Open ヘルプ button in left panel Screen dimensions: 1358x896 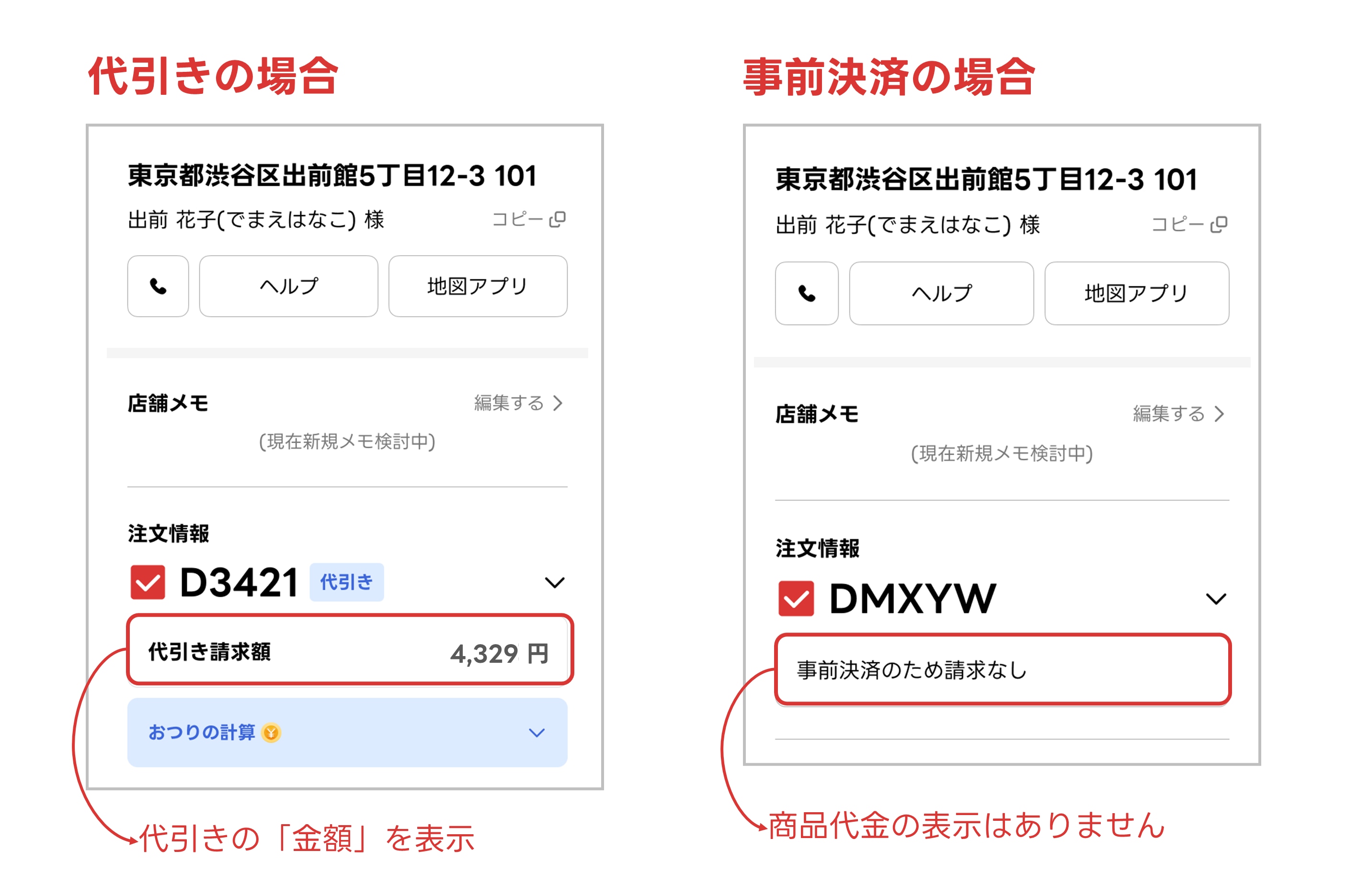click(x=289, y=286)
